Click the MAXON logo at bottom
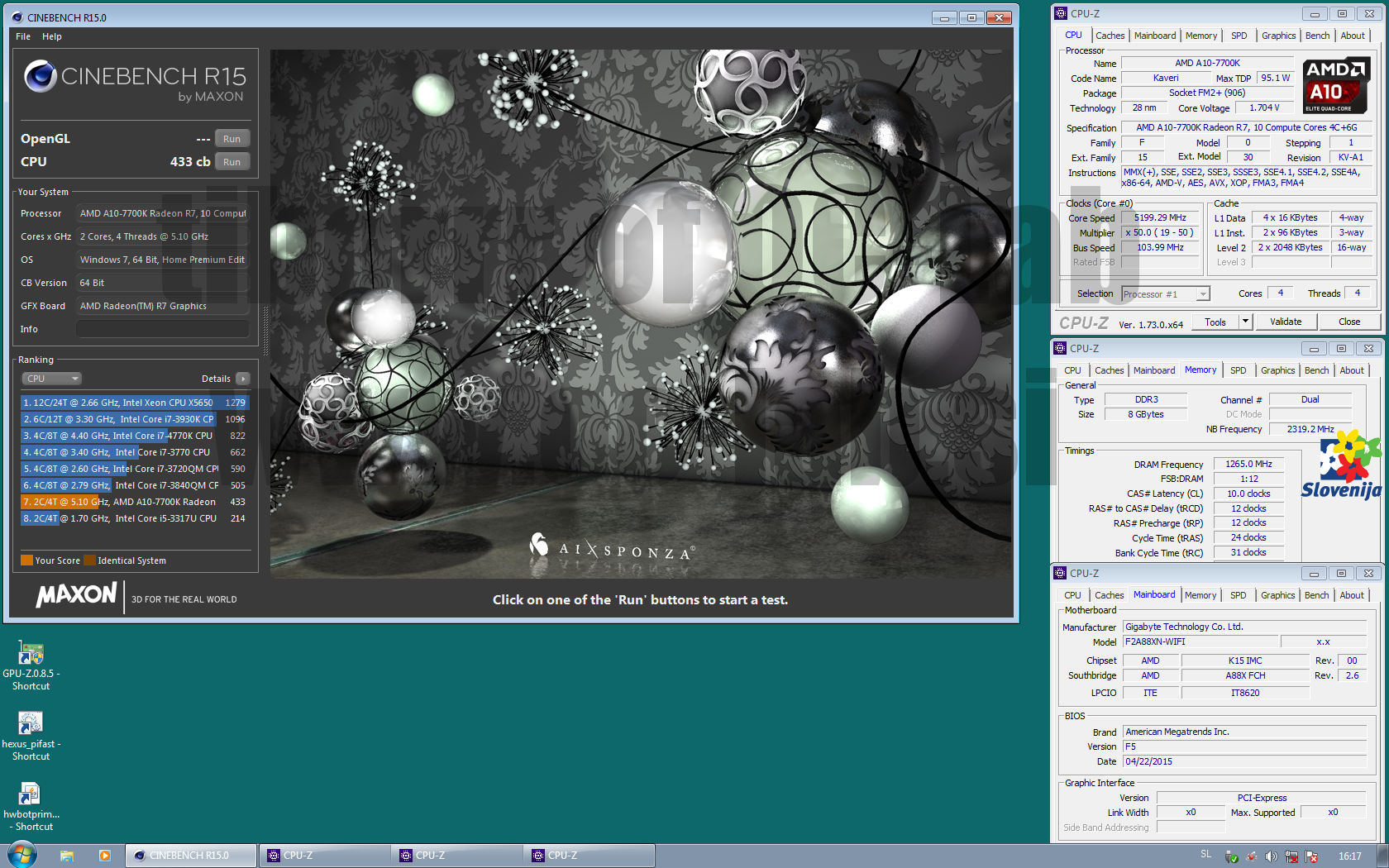 (77, 594)
